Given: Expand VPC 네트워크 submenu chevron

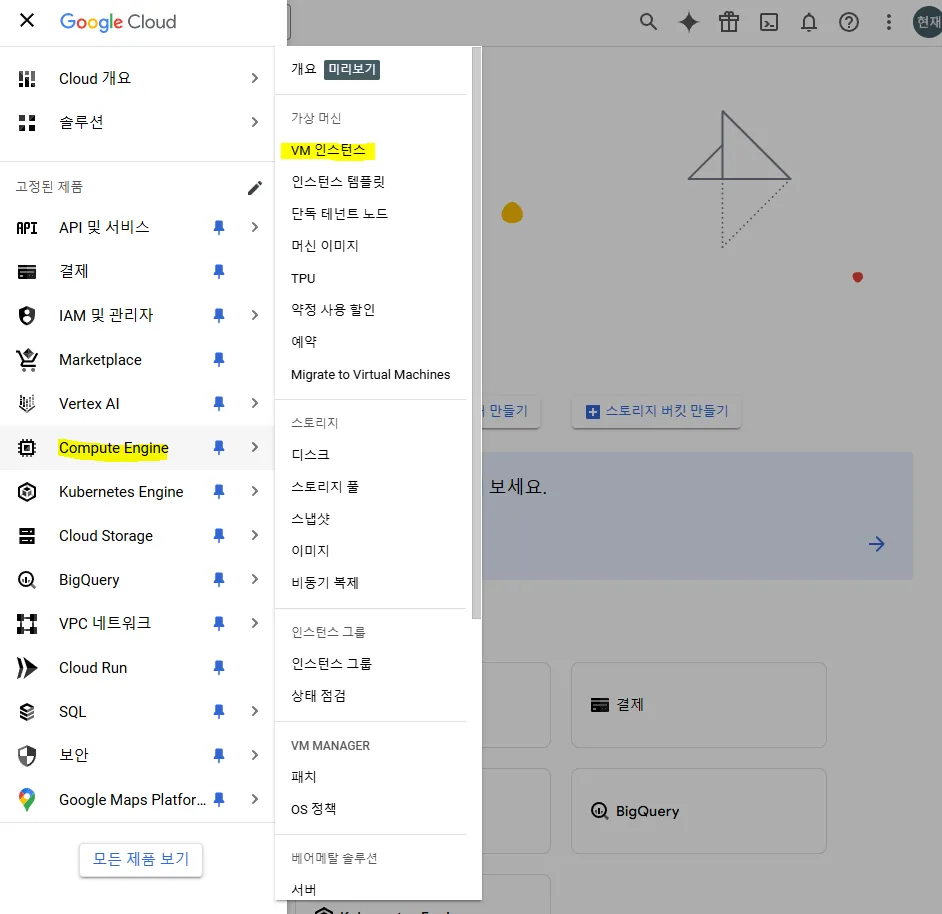Looking at the screenshot, I should pos(255,624).
